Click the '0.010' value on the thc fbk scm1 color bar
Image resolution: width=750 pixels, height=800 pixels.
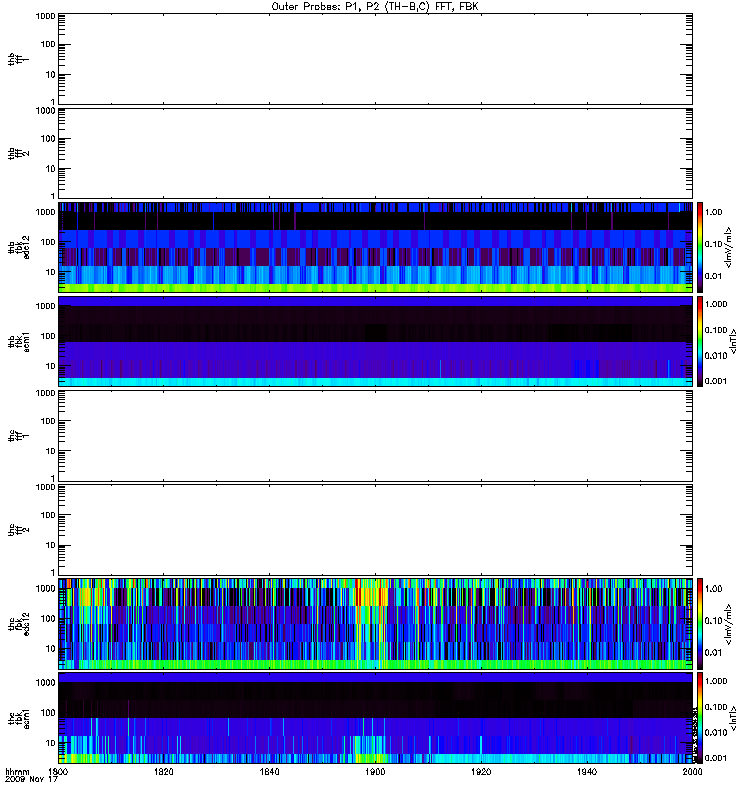pos(716,733)
